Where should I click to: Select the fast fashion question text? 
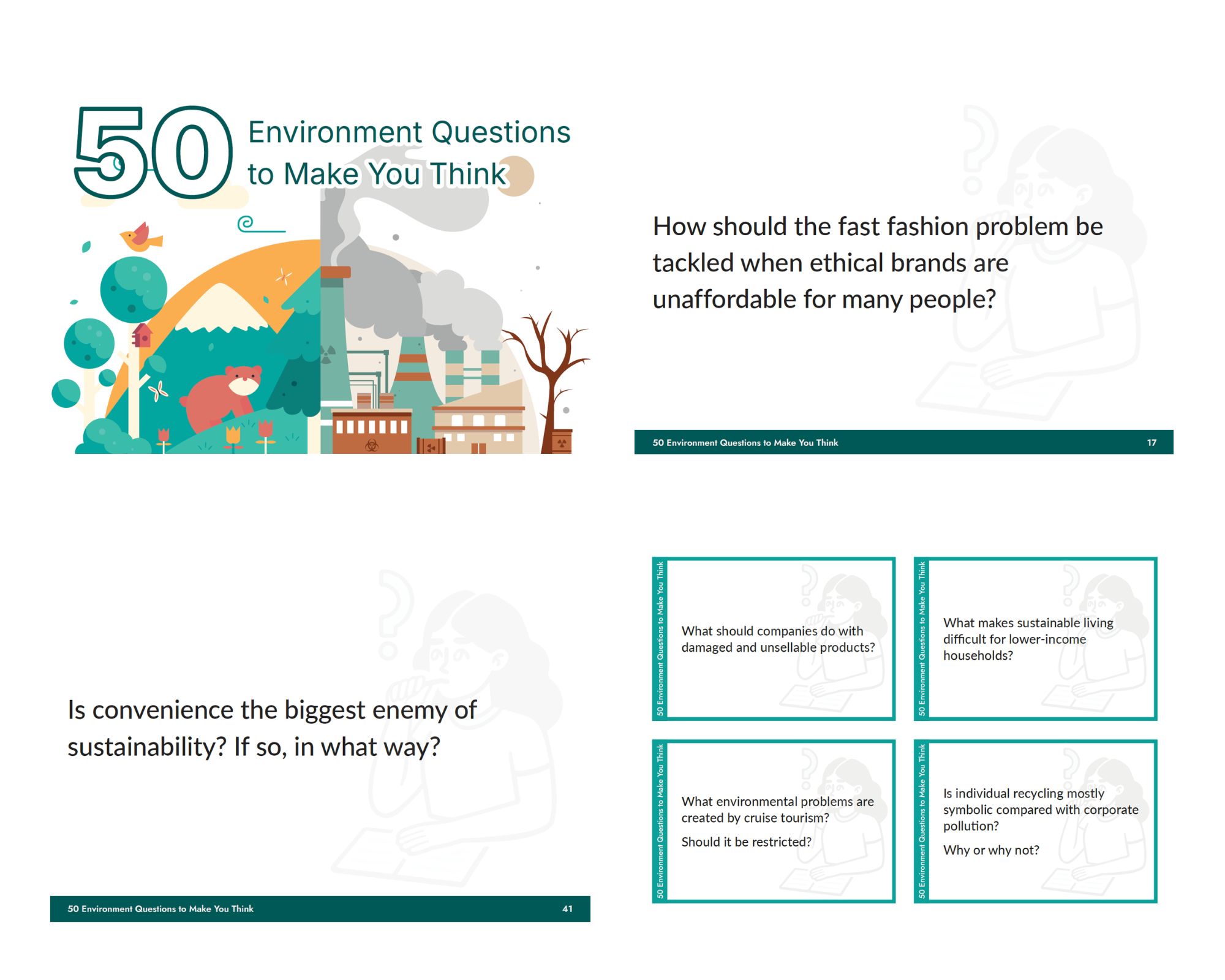click(x=877, y=263)
